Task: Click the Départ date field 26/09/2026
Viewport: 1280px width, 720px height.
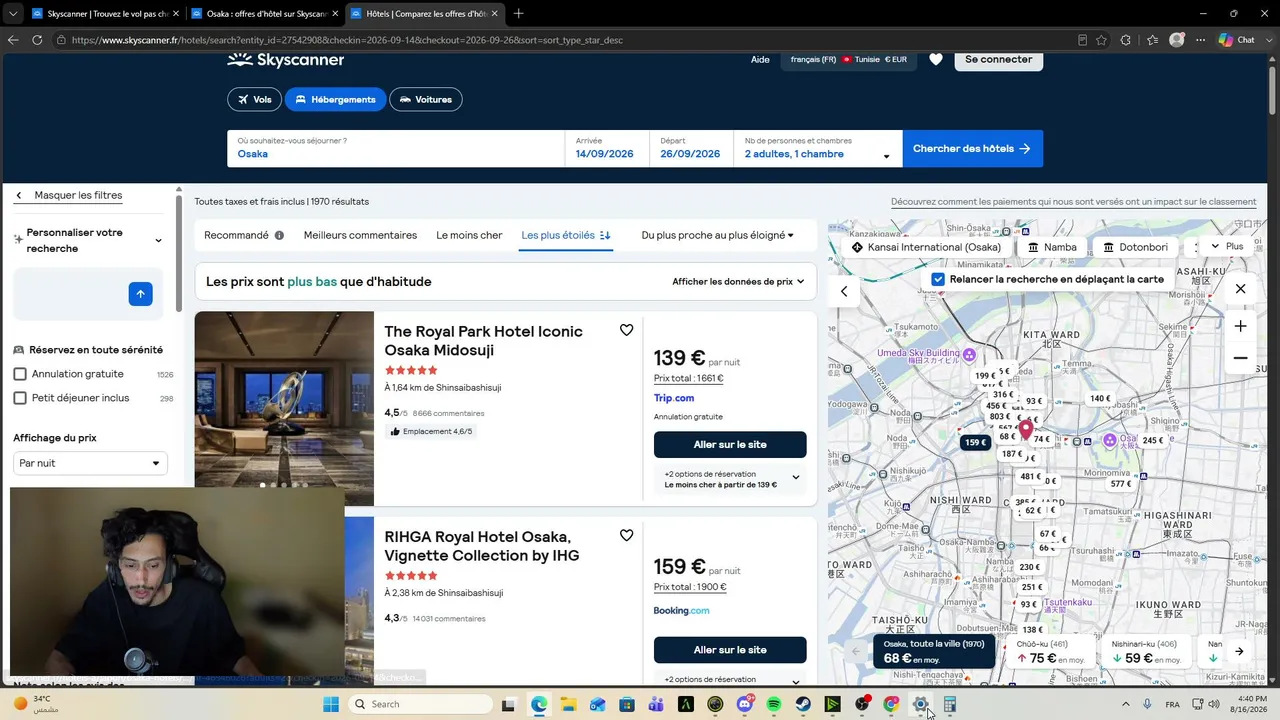Action: 691,149
